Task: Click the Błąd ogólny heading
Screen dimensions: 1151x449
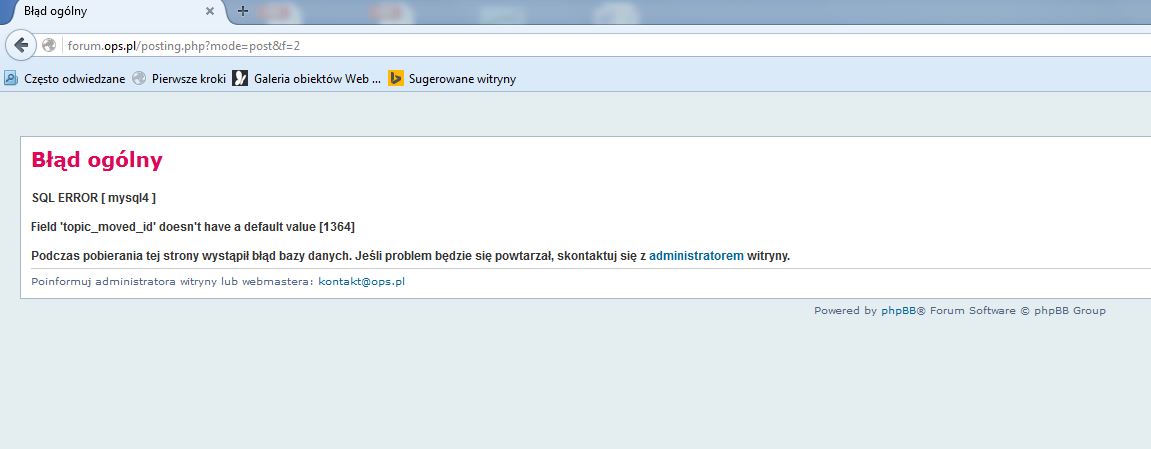Action: point(97,160)
